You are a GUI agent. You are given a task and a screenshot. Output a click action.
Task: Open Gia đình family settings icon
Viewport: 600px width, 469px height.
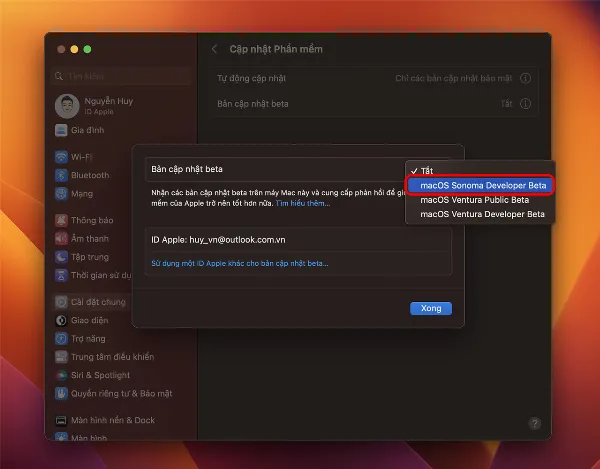click(x=61, y=130)
